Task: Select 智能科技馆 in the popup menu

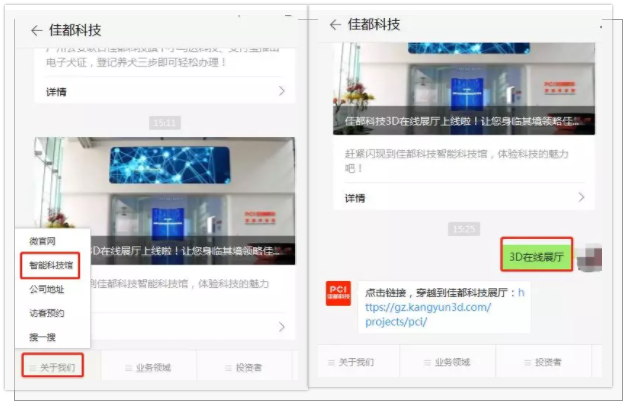Action: point(50,266)
